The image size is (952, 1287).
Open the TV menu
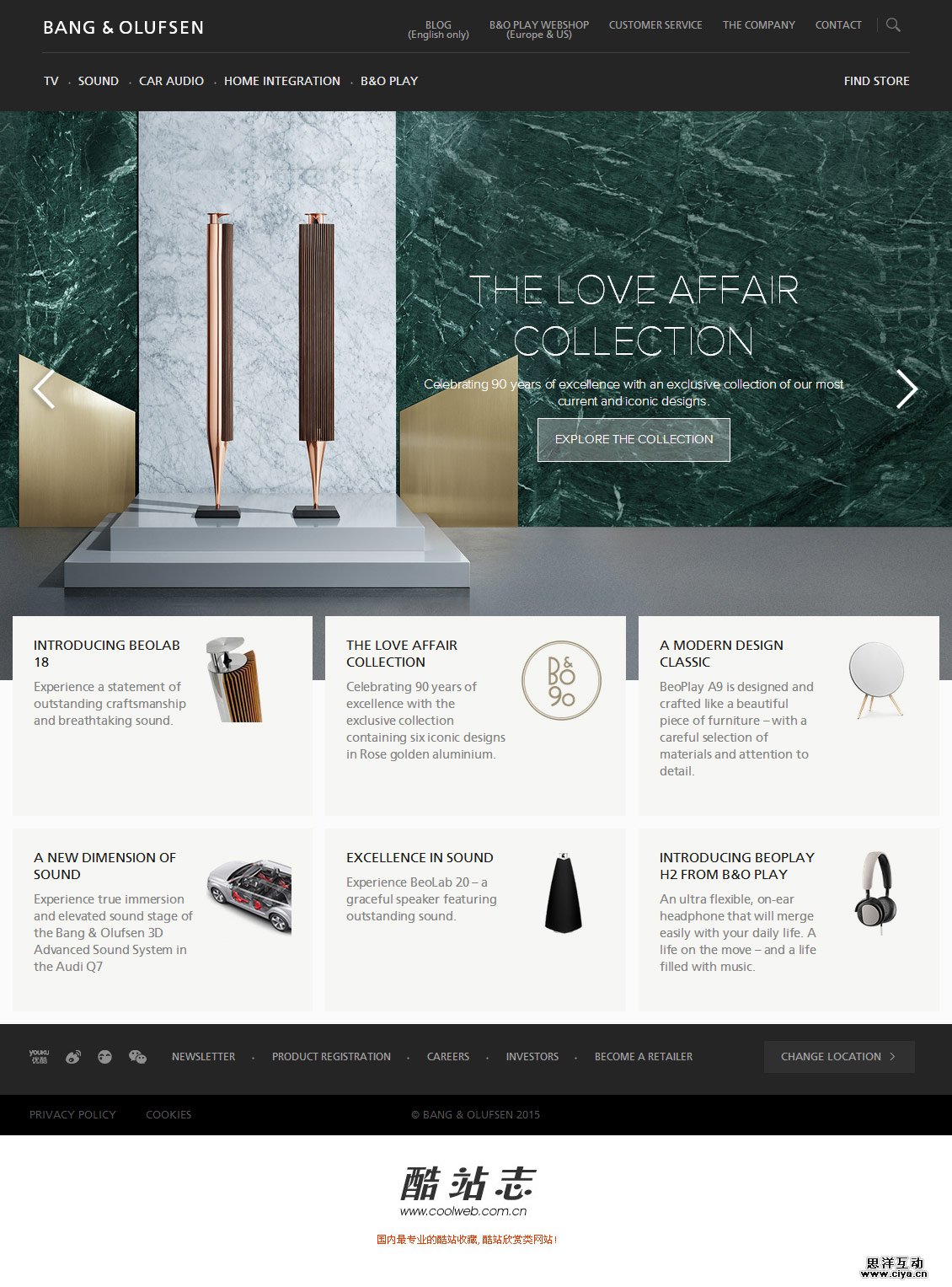[51, 81]
